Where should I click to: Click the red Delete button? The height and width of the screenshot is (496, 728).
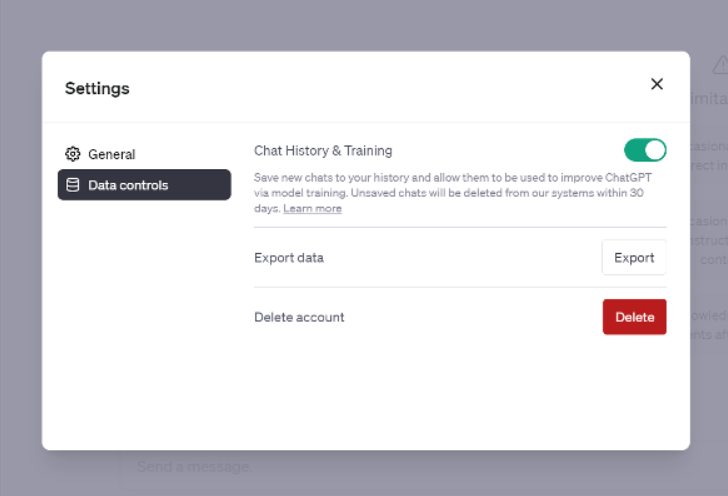click(x=634, y=317)
